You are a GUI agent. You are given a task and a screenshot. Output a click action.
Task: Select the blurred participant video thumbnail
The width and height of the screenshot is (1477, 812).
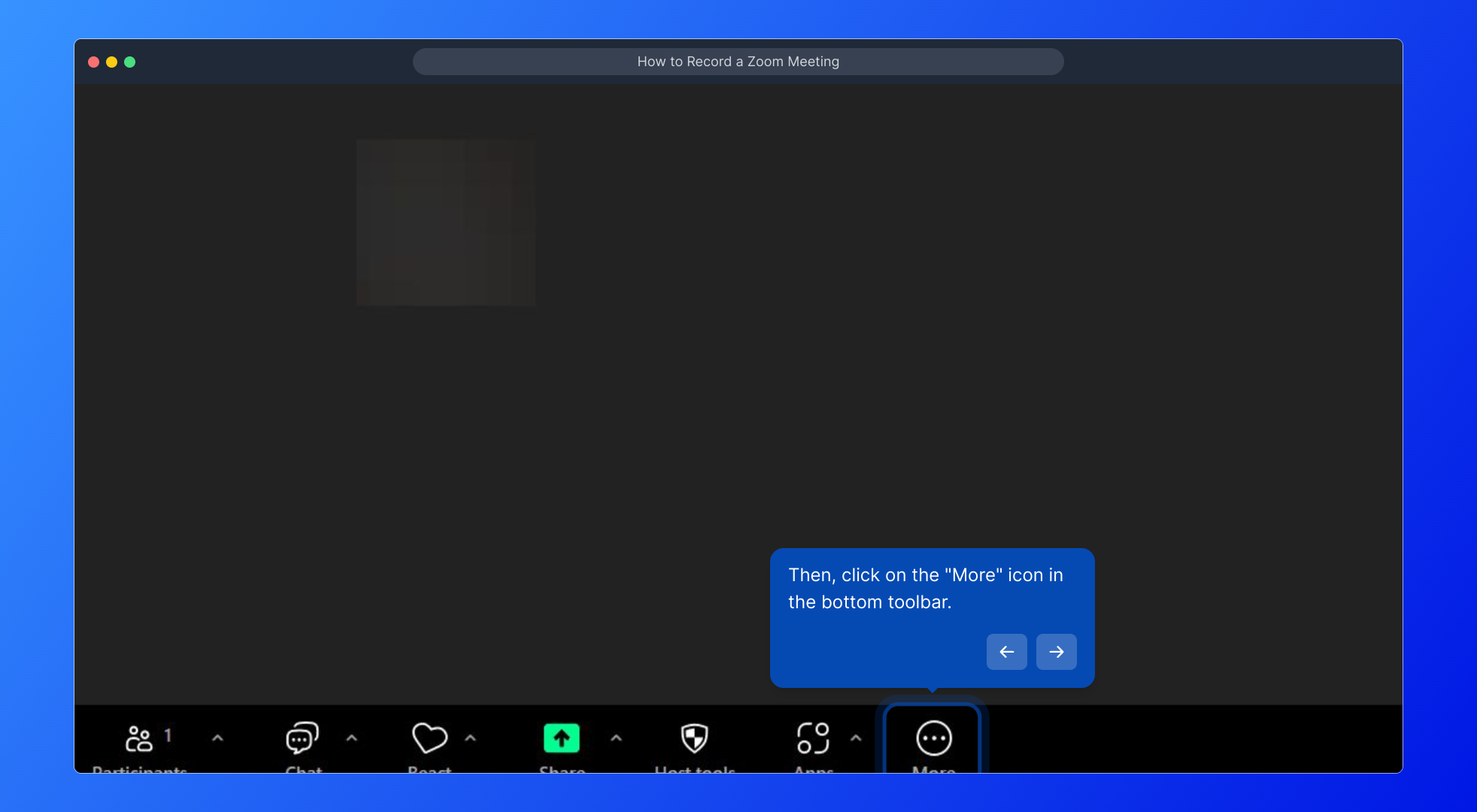(x=445, y=222)
